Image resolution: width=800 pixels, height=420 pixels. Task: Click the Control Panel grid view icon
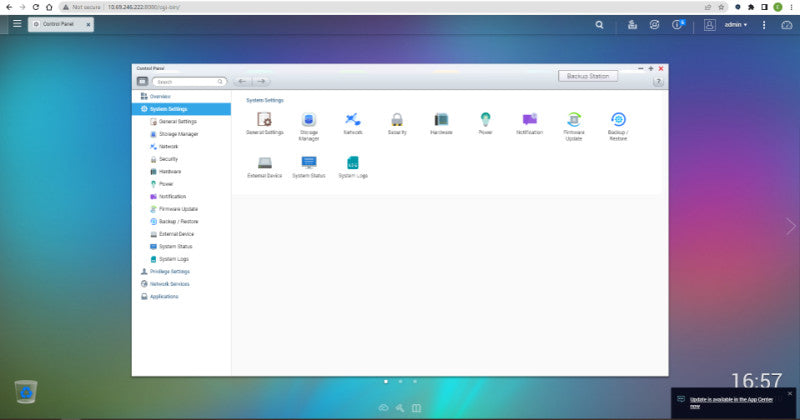tap(142, 81)
